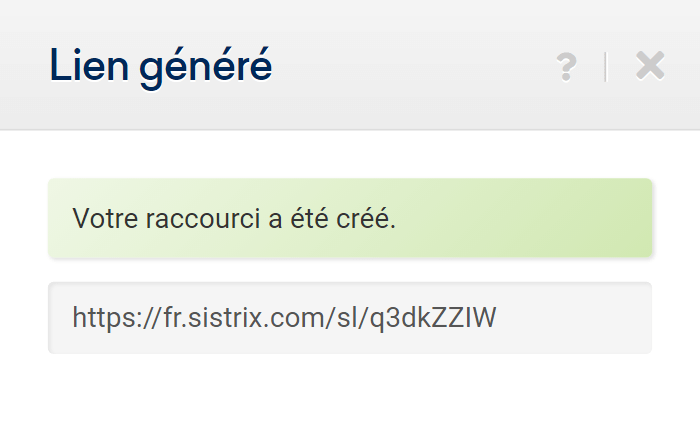This screenshot has width=700, height=448.
Task: Get assistance using the '?' header icon
Action: click(x=567, y=67)
